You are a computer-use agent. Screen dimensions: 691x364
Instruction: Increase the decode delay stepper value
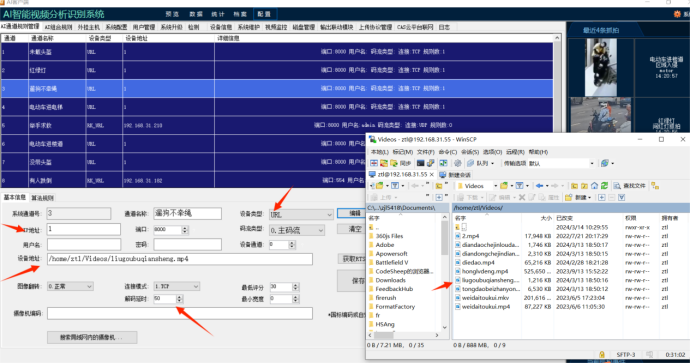point(179,297)
